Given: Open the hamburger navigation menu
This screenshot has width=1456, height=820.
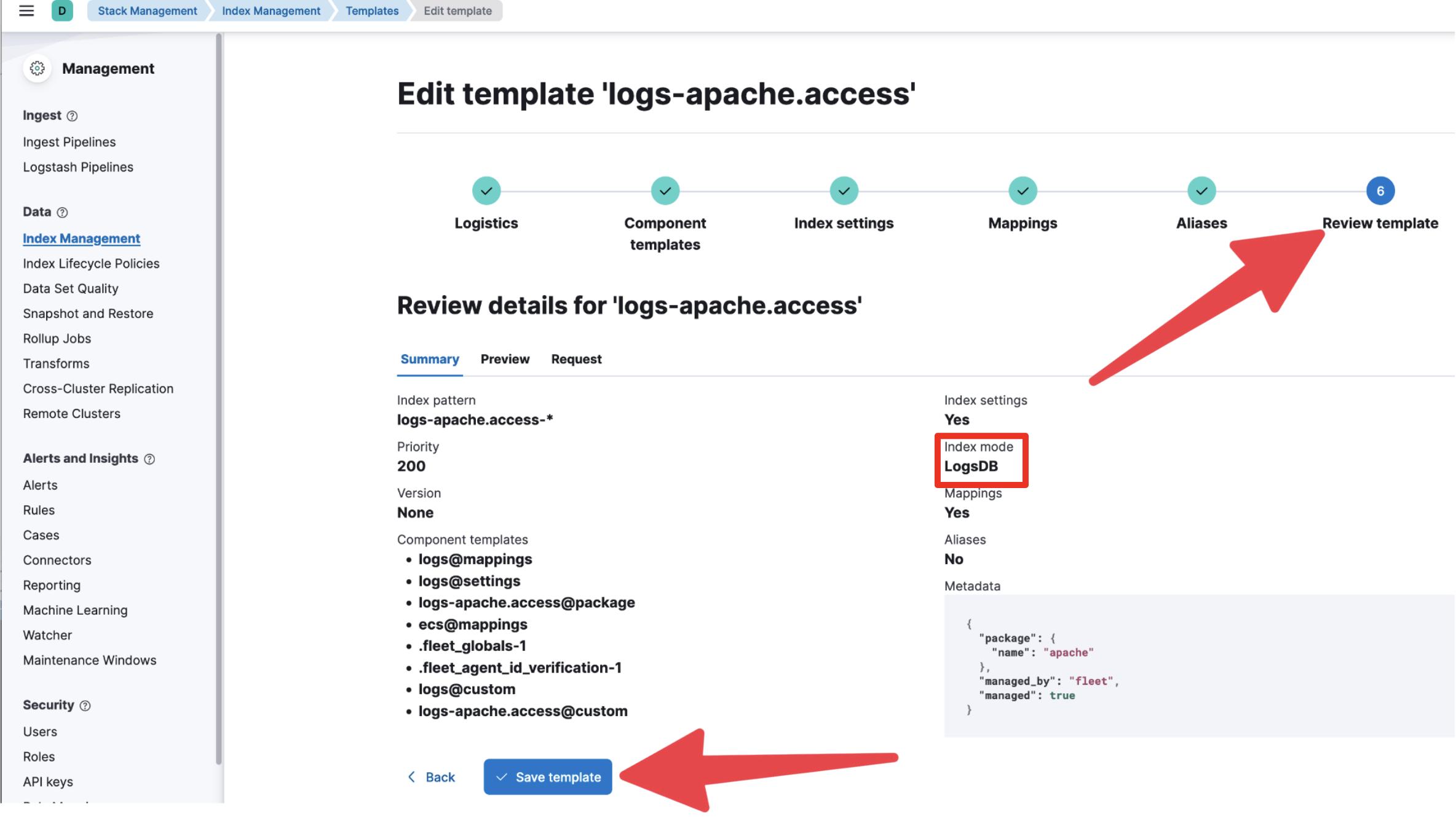Looking at the screenshot, I should [x=26, y=10].
